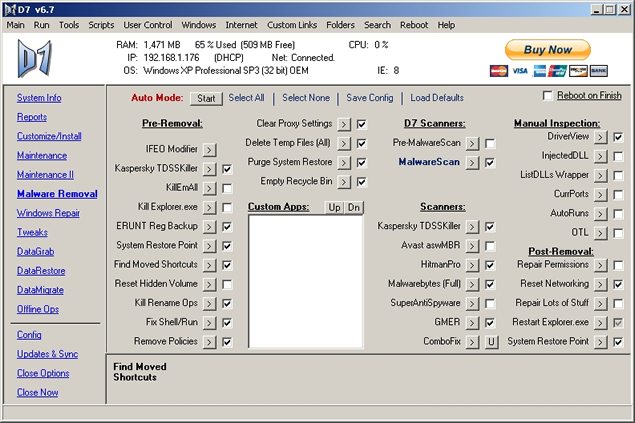Run AutoRuns arrow button
The image size is (635, 423).
point(601,214)
